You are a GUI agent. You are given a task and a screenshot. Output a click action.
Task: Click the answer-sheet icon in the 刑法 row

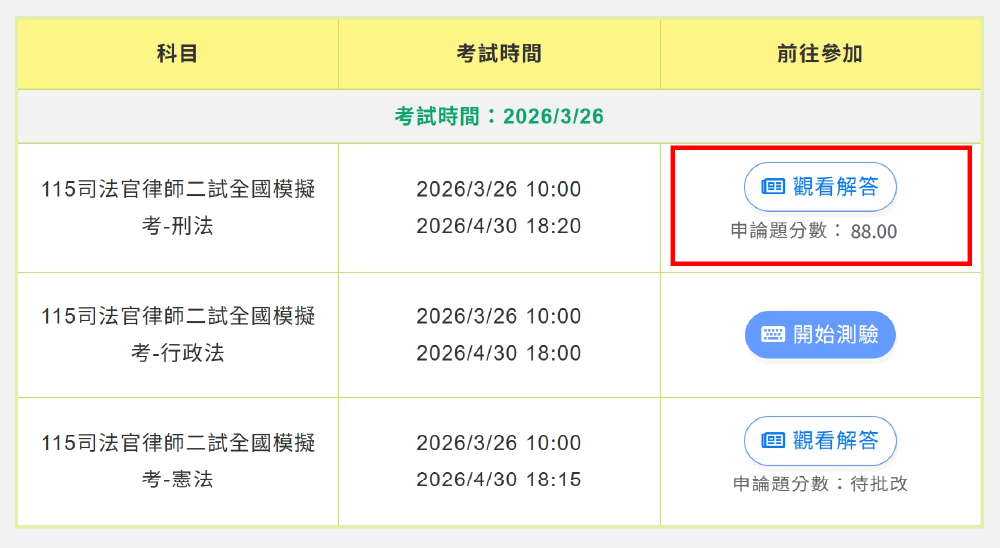click(x=773, y=187)
